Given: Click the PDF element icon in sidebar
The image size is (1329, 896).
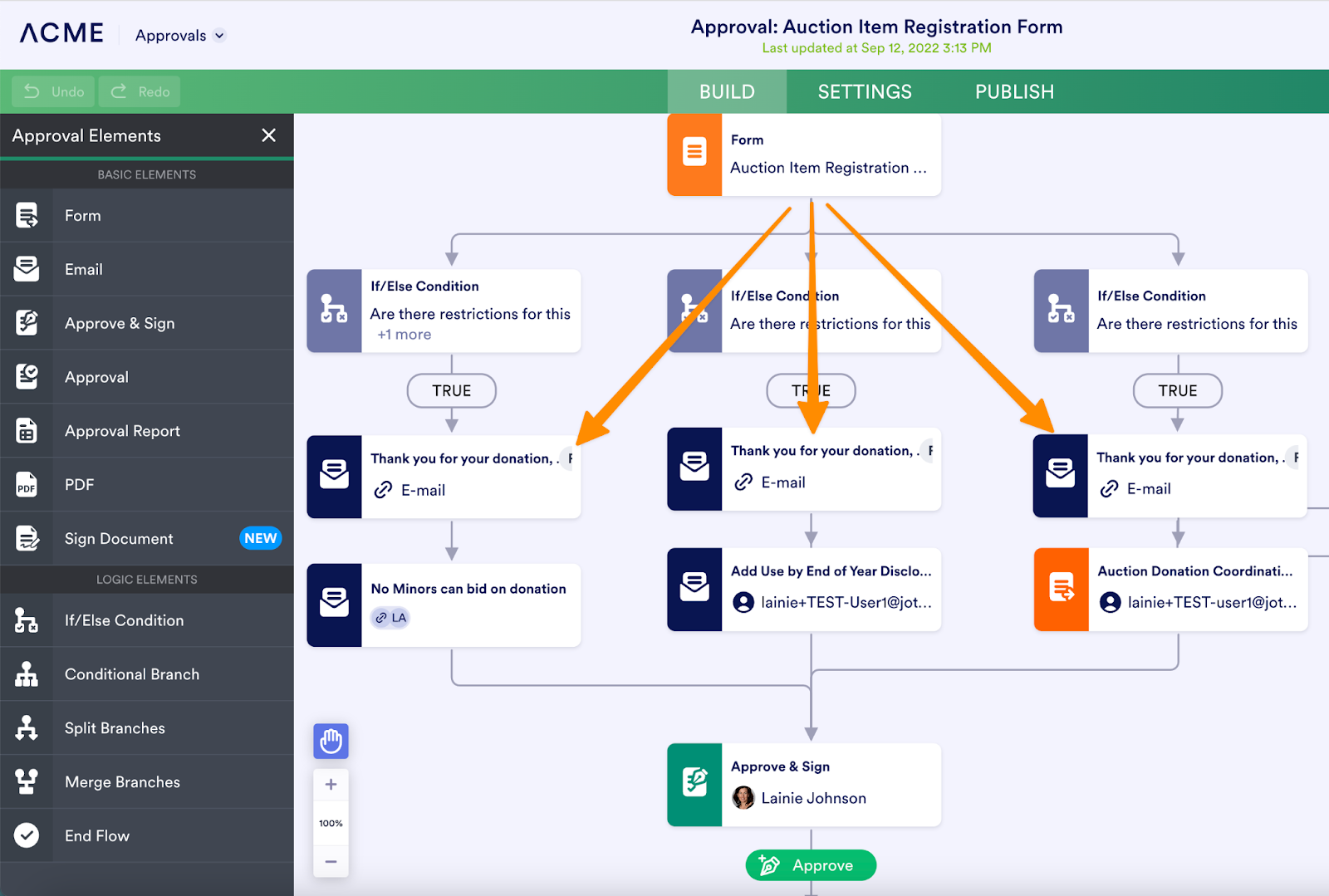Looking at the screenshot, I should click(27, 485).
